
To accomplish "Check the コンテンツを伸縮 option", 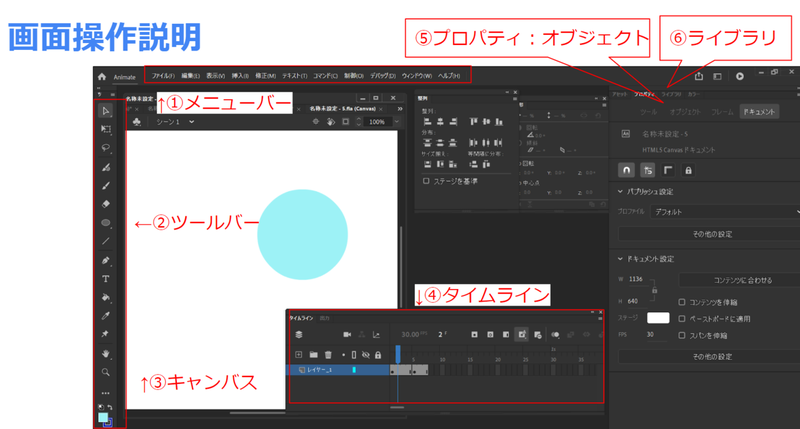I will [x=682, y=302].
